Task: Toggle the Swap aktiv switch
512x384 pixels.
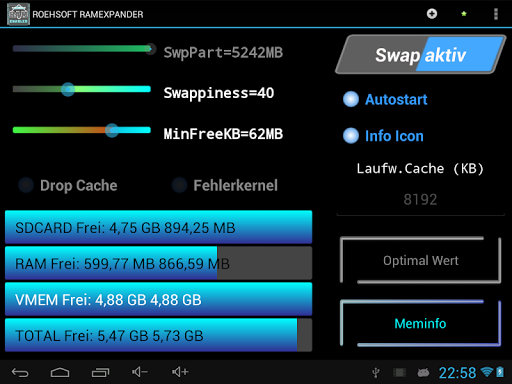Action: 421,55
